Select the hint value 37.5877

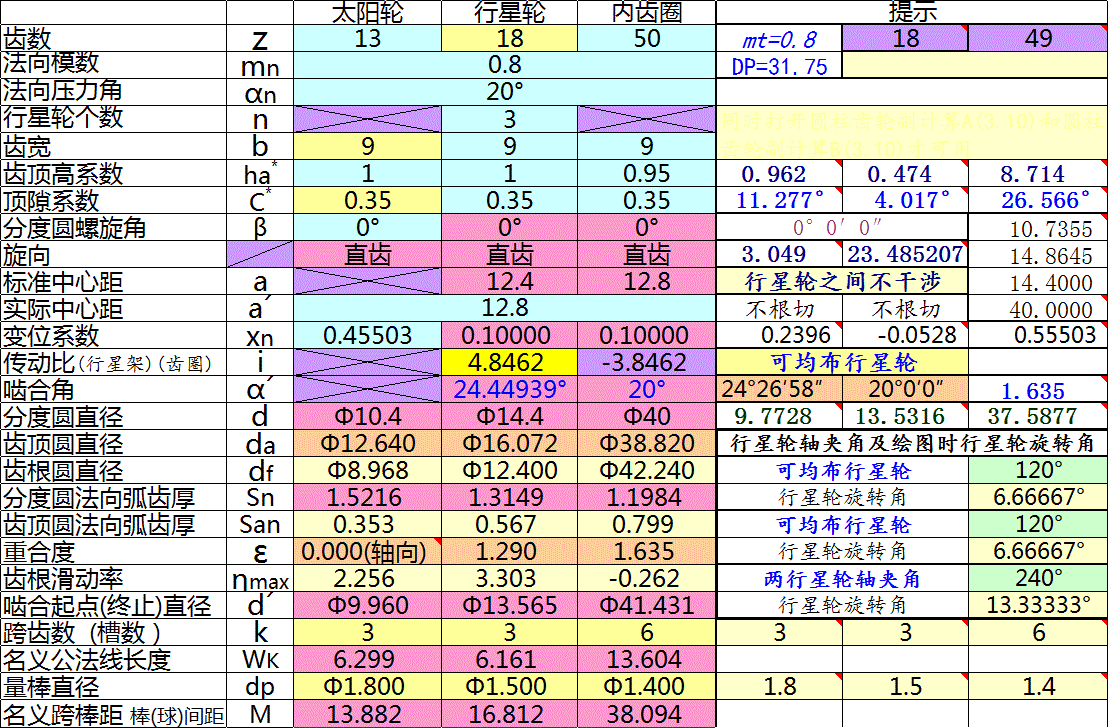tap(1038, 416)
